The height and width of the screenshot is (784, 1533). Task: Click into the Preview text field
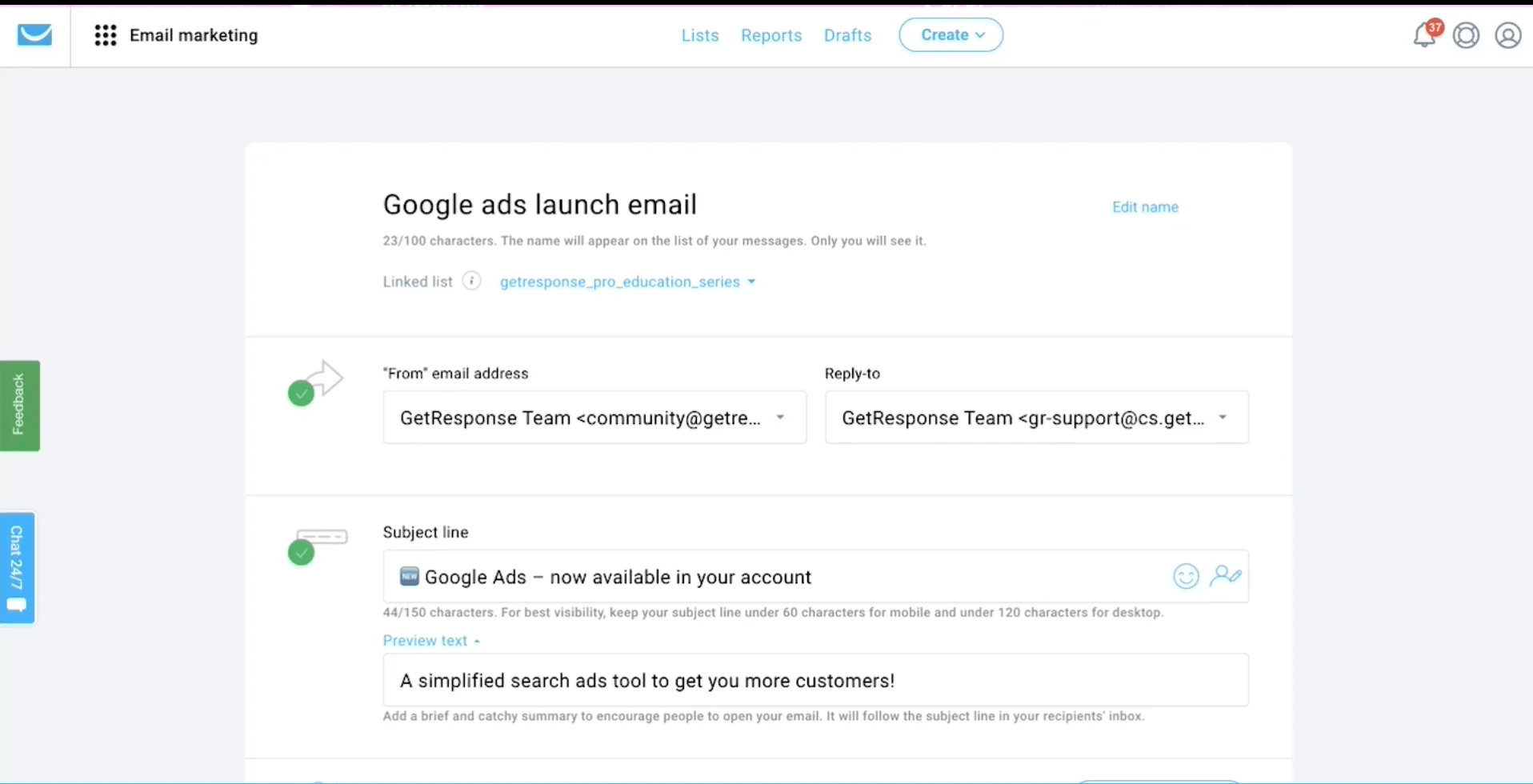coord(815,680)
